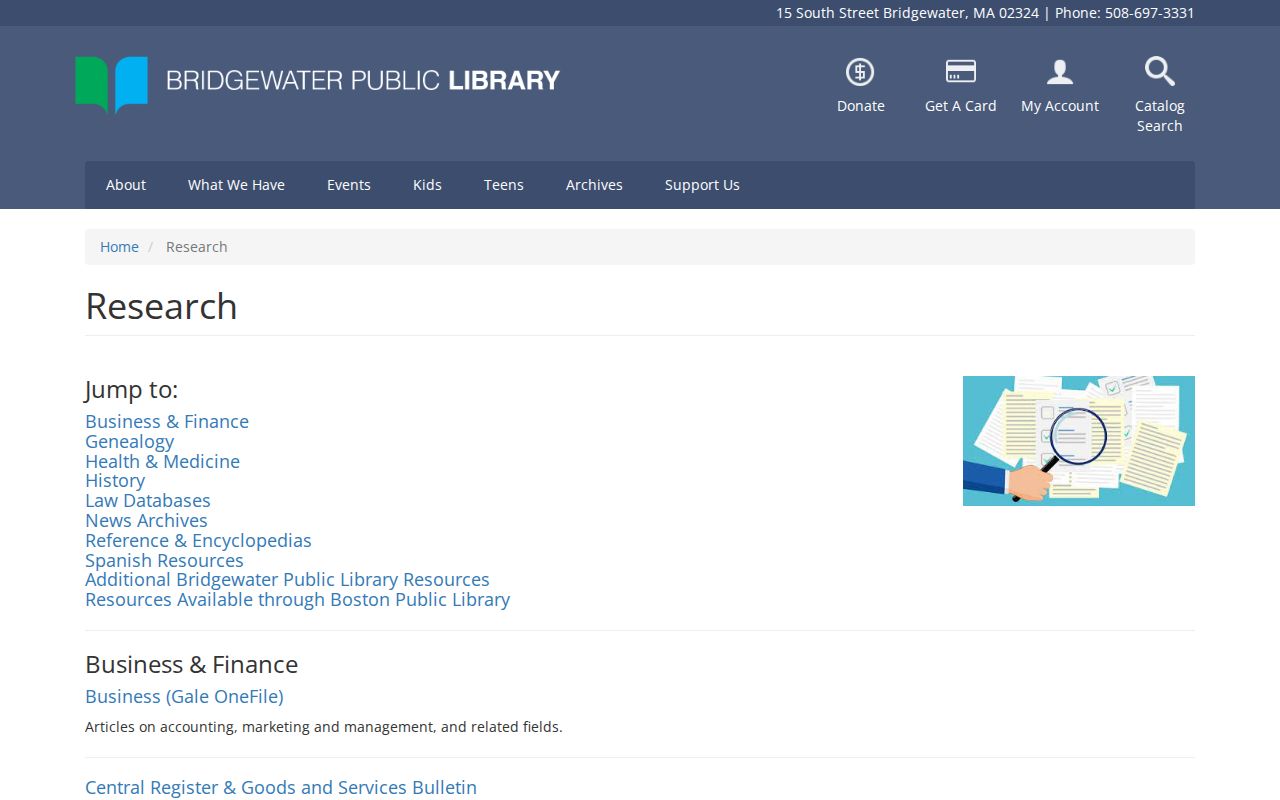
Task: Click the Get A Card icon
Action: (x=961, y=72)
